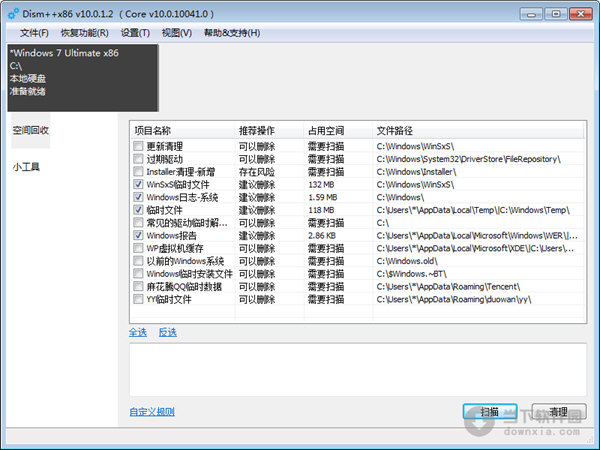Check the WP虚拟机缓存 checkbox
The image size is (600, 450).
pyautogui.click(x=138, y=248)
